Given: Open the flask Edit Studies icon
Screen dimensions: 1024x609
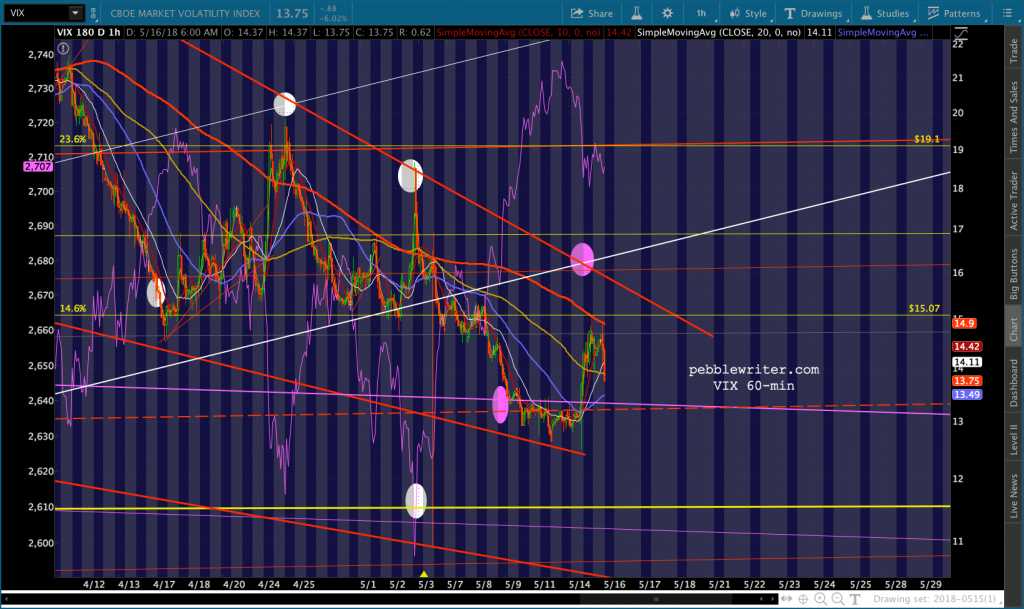Looking at the screenshot, I should click(633, 13).
